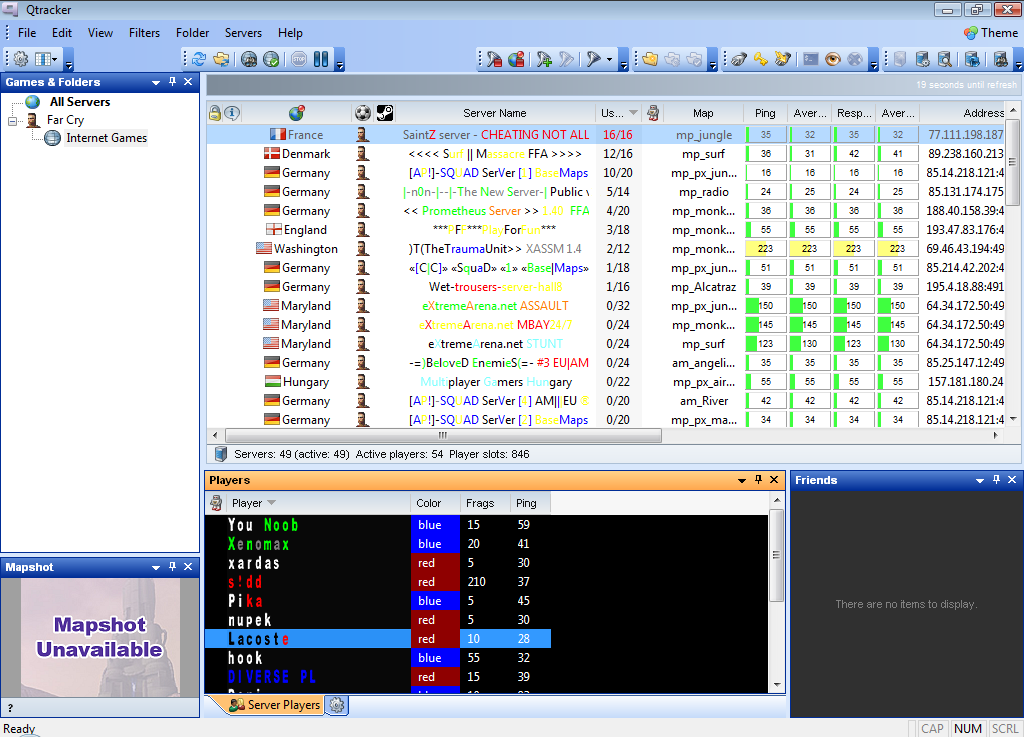The image size is (1024, 737).
Task: Click the globe with green checkmark icon
Action: (271, 59)
